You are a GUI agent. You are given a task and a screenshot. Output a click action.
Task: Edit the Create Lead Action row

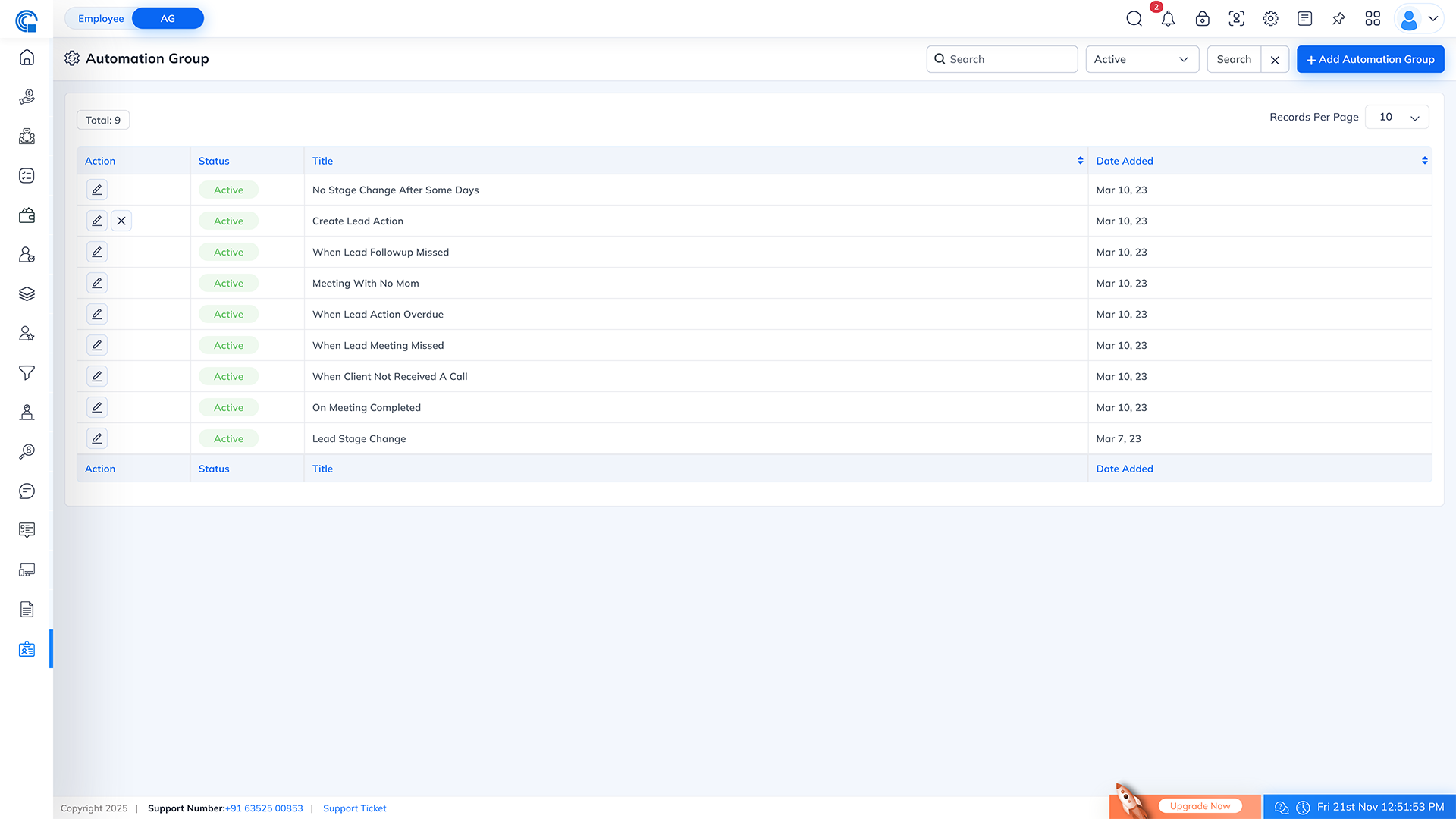[97, 221]
